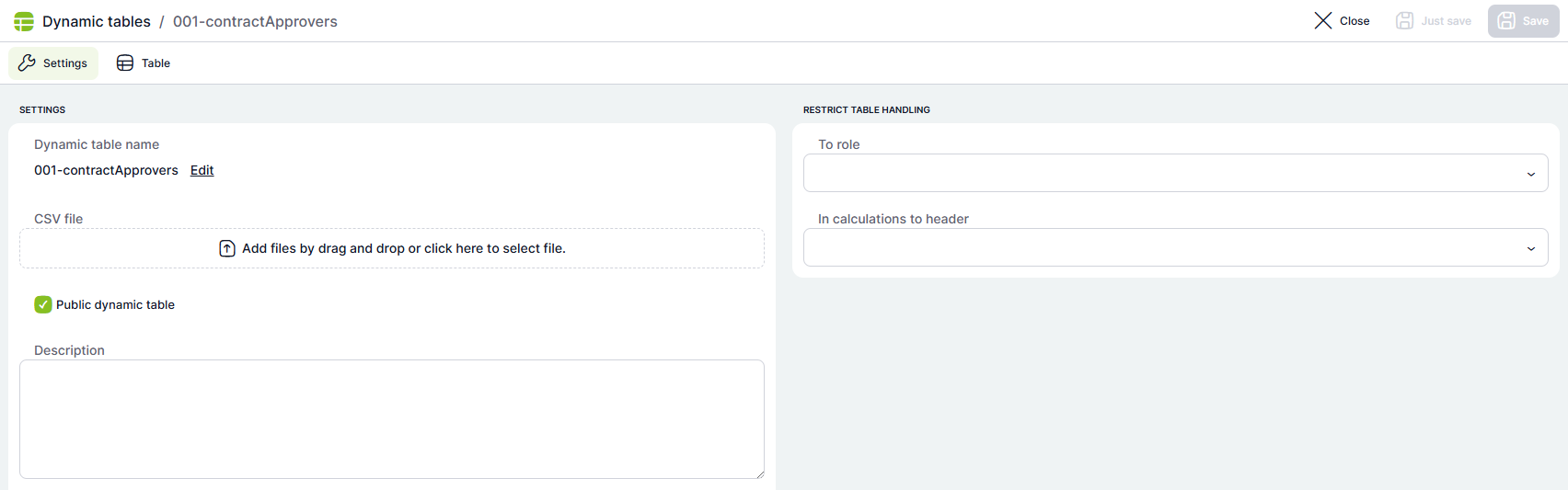Click inside the Description text area

pos(391,418)
